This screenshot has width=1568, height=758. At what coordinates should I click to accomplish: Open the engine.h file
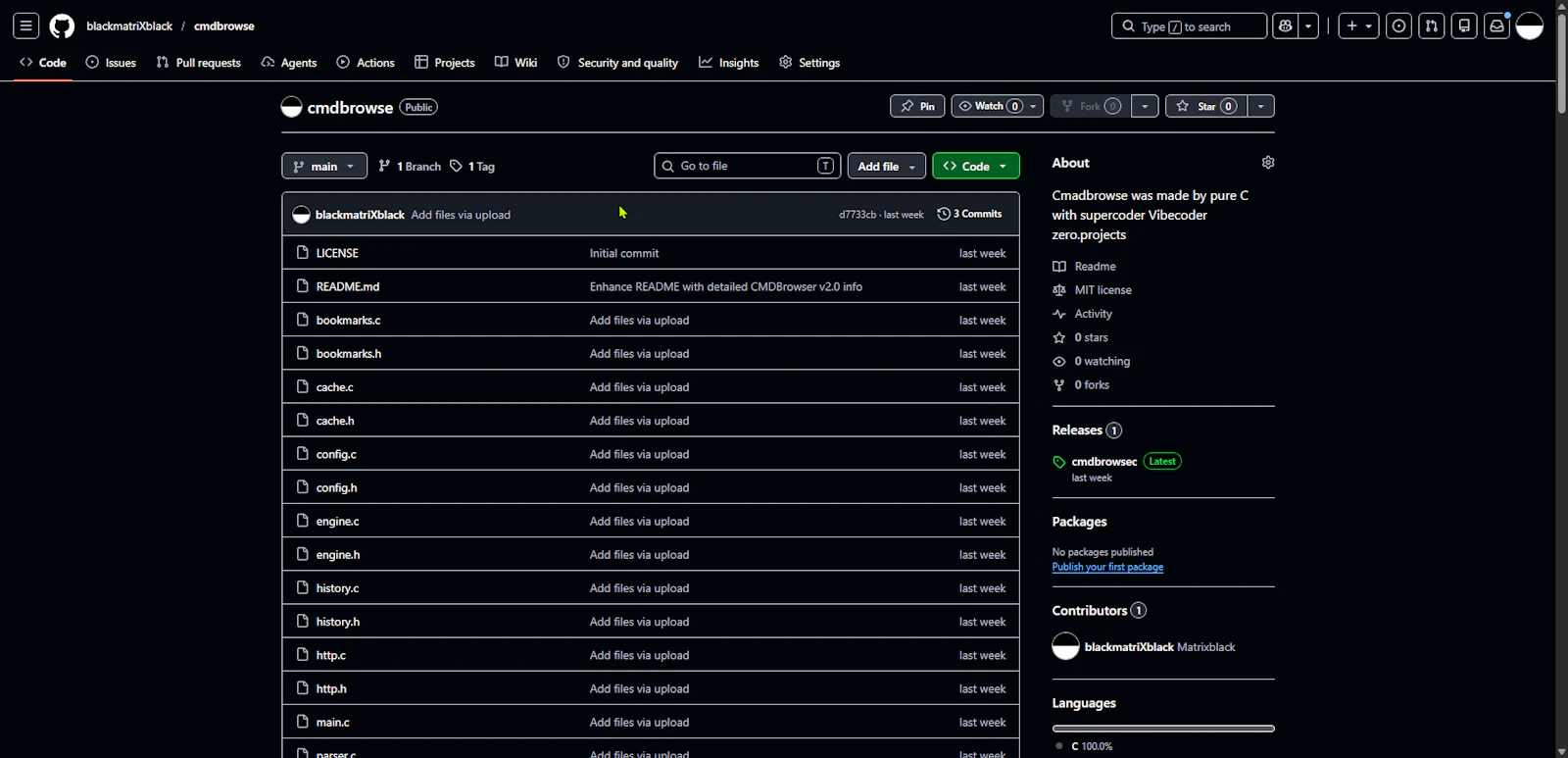[338, 555]
